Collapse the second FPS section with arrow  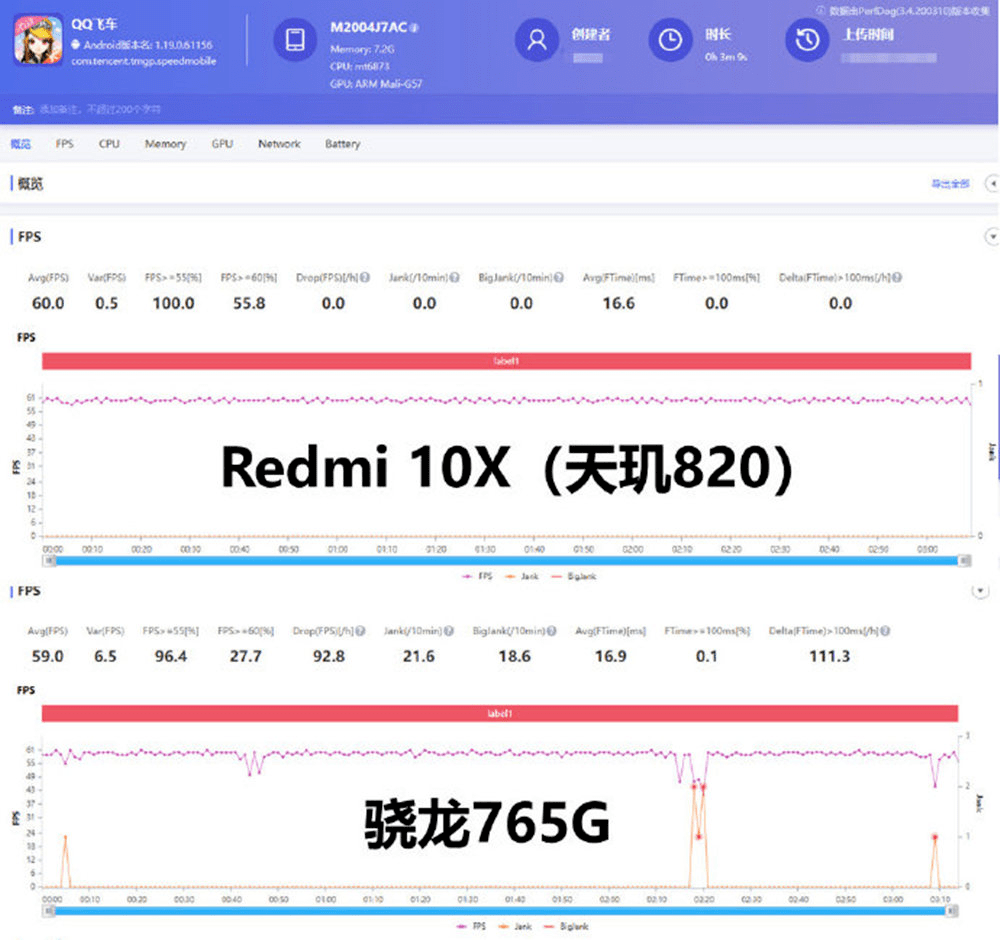(x=980, y=591)
